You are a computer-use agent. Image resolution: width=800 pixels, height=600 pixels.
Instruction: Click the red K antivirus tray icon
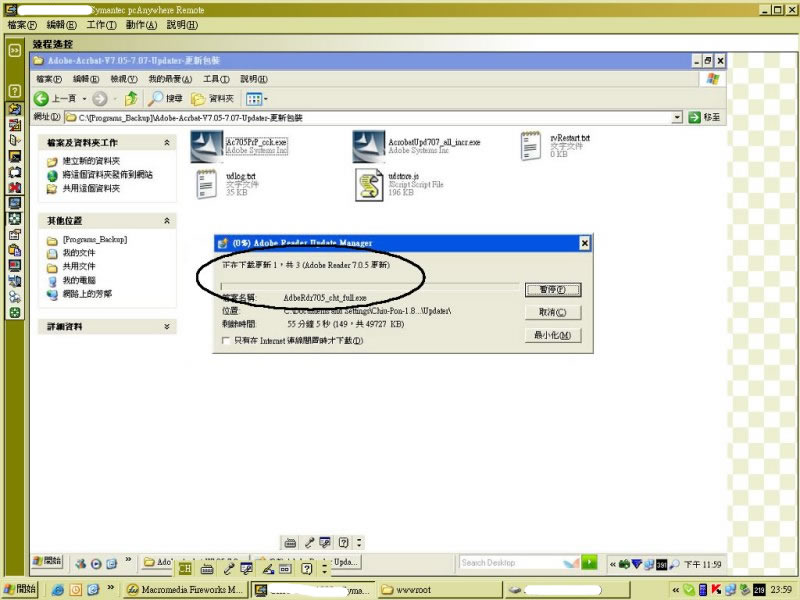[716, 590]
